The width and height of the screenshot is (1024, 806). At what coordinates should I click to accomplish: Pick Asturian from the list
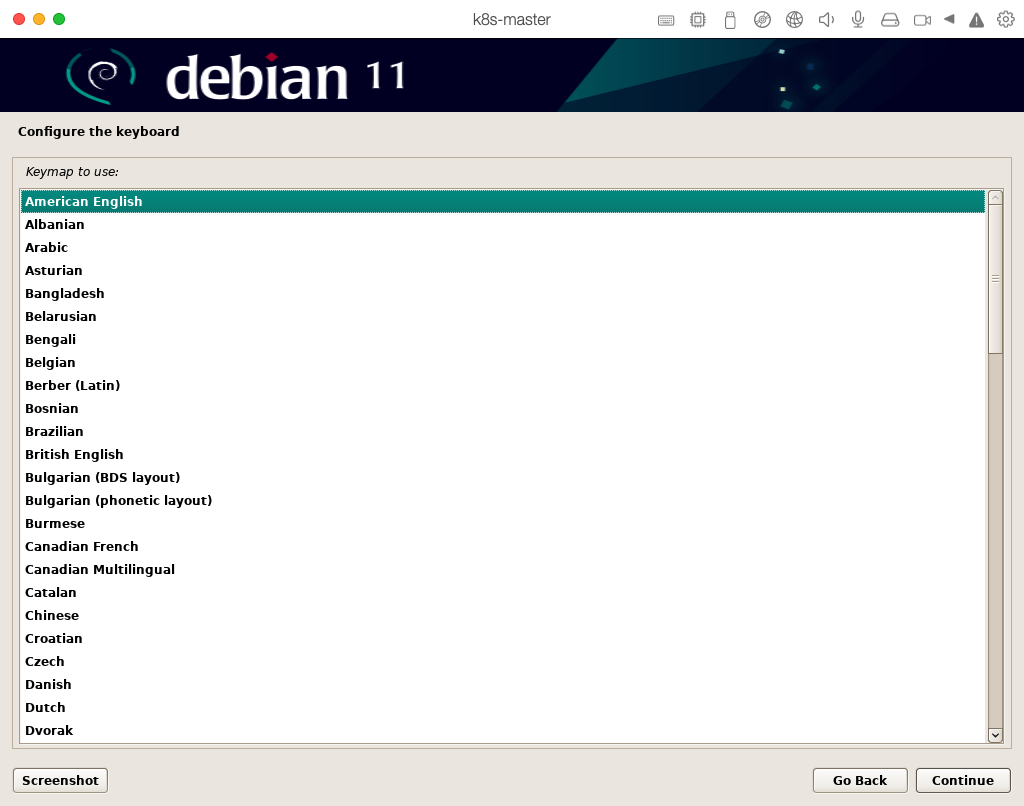502,270
